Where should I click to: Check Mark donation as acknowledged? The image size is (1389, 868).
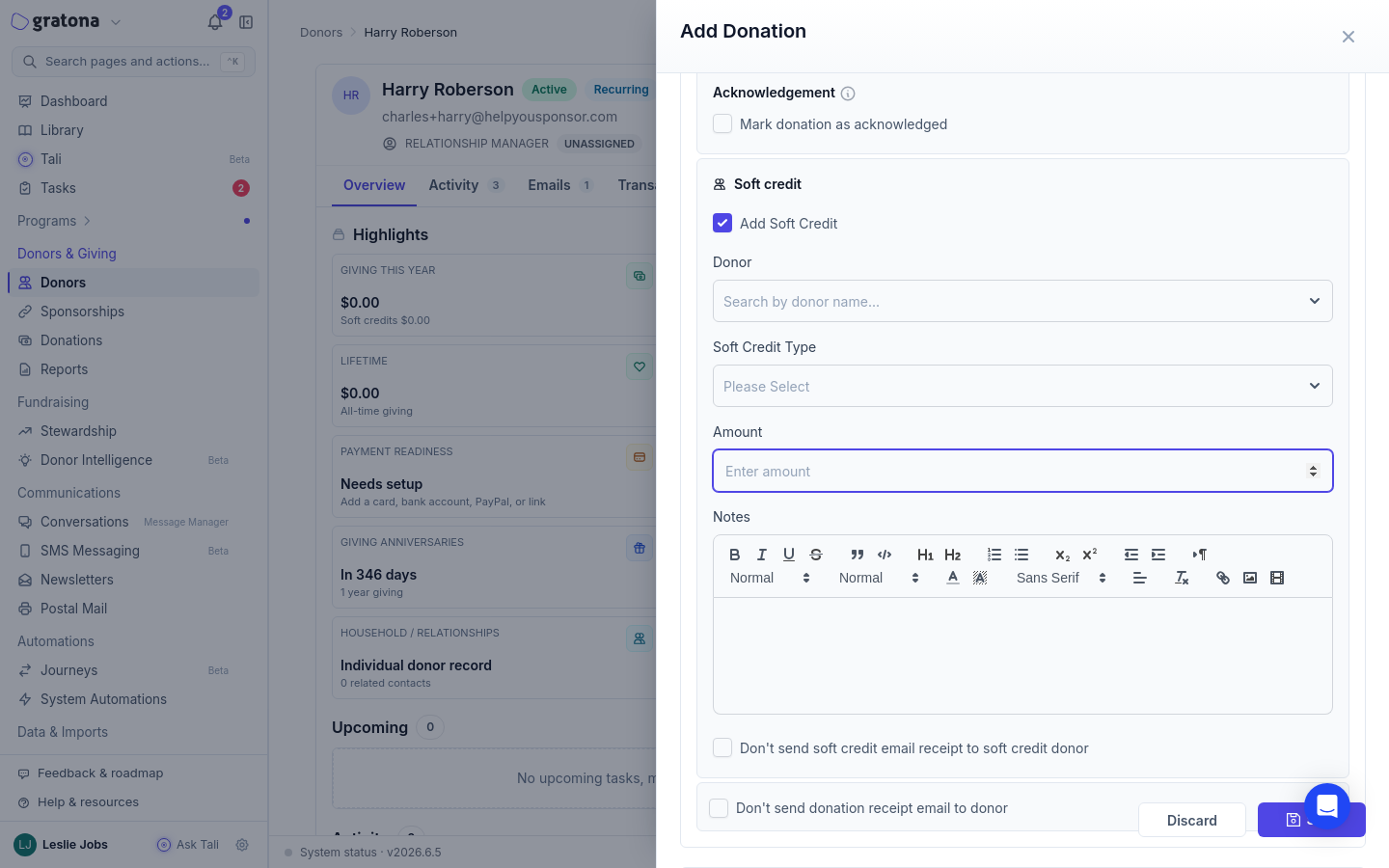[x=722, y=123]
